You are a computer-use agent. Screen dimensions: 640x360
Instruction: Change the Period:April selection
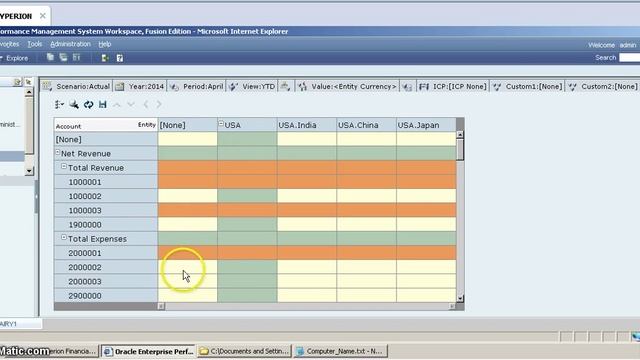click(x=203, y=87)
